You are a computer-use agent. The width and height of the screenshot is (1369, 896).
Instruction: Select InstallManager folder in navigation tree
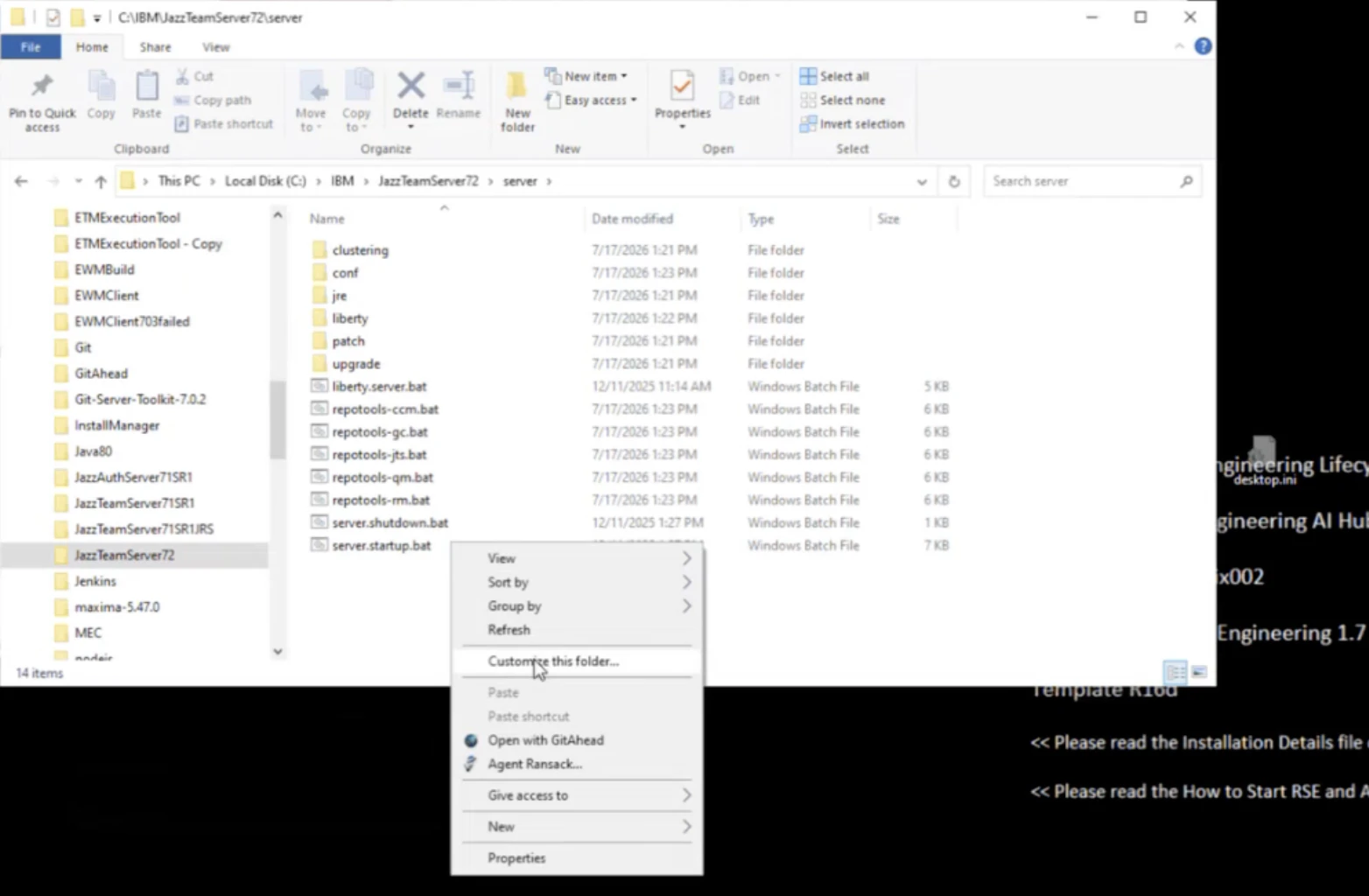click(x=116, y=425)
